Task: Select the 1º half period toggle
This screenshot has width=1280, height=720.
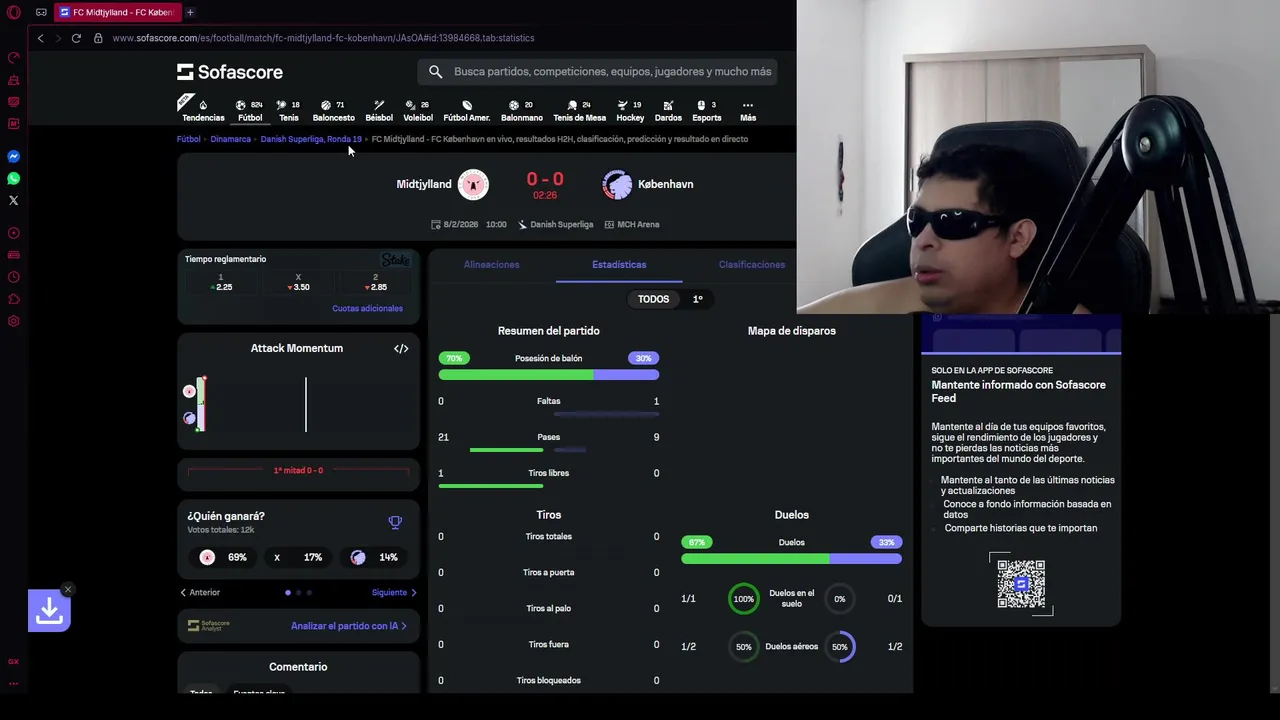Action: pyautogui.click(x=697, y=299)
